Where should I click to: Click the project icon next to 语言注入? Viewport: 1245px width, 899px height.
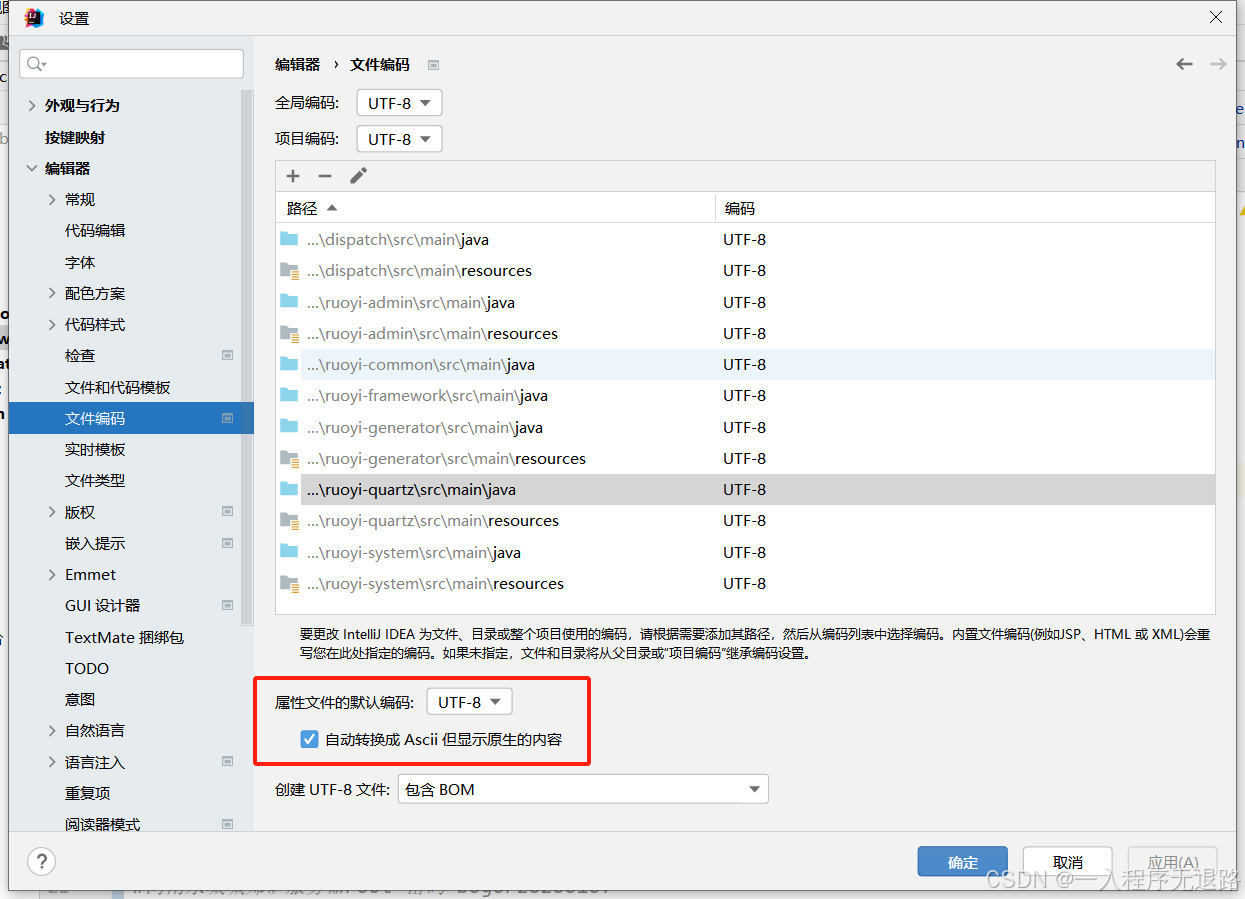[x=227, y=761]
